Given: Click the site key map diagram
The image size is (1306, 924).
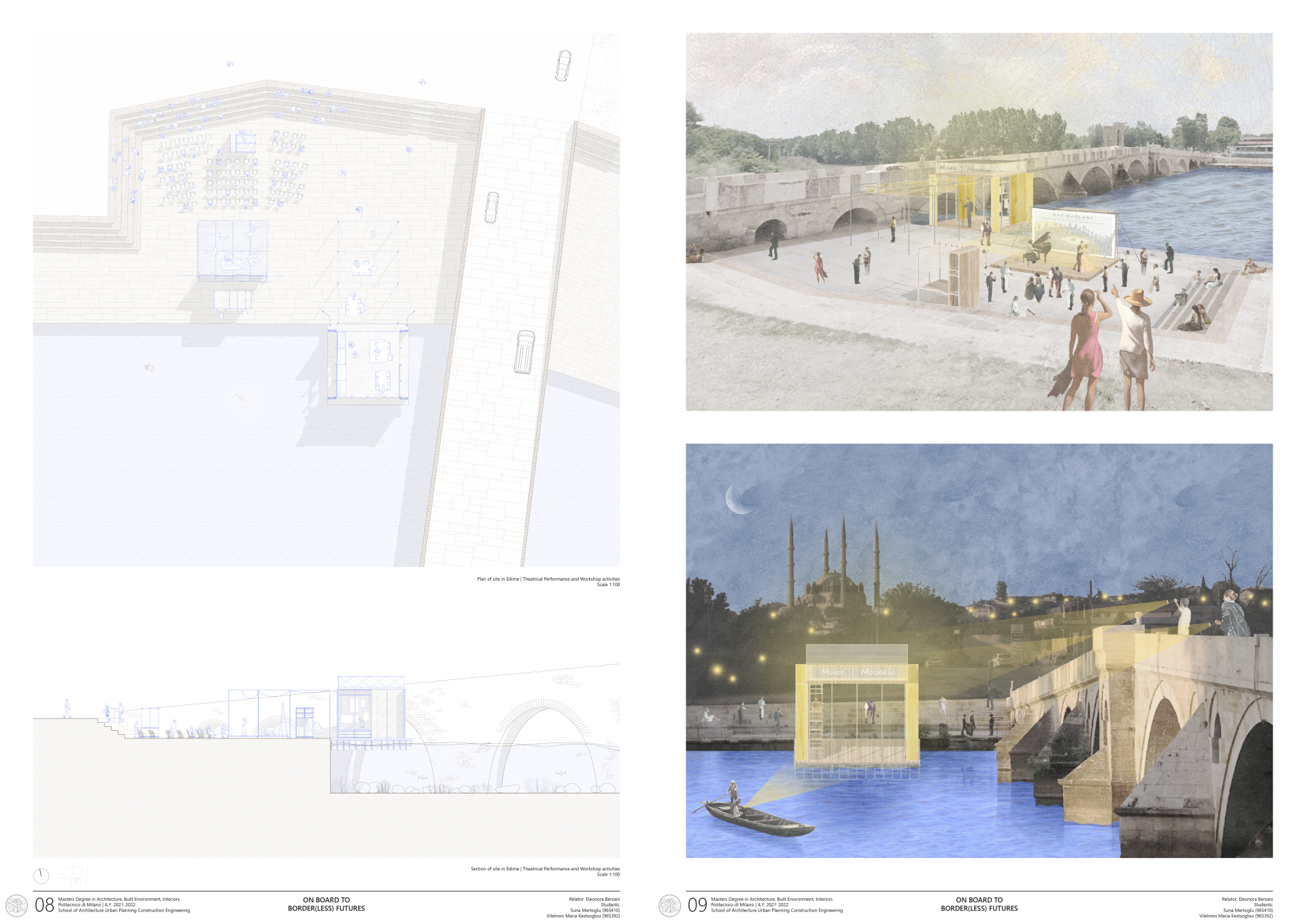Looking at the screenshot, I should tap(74, 874).
